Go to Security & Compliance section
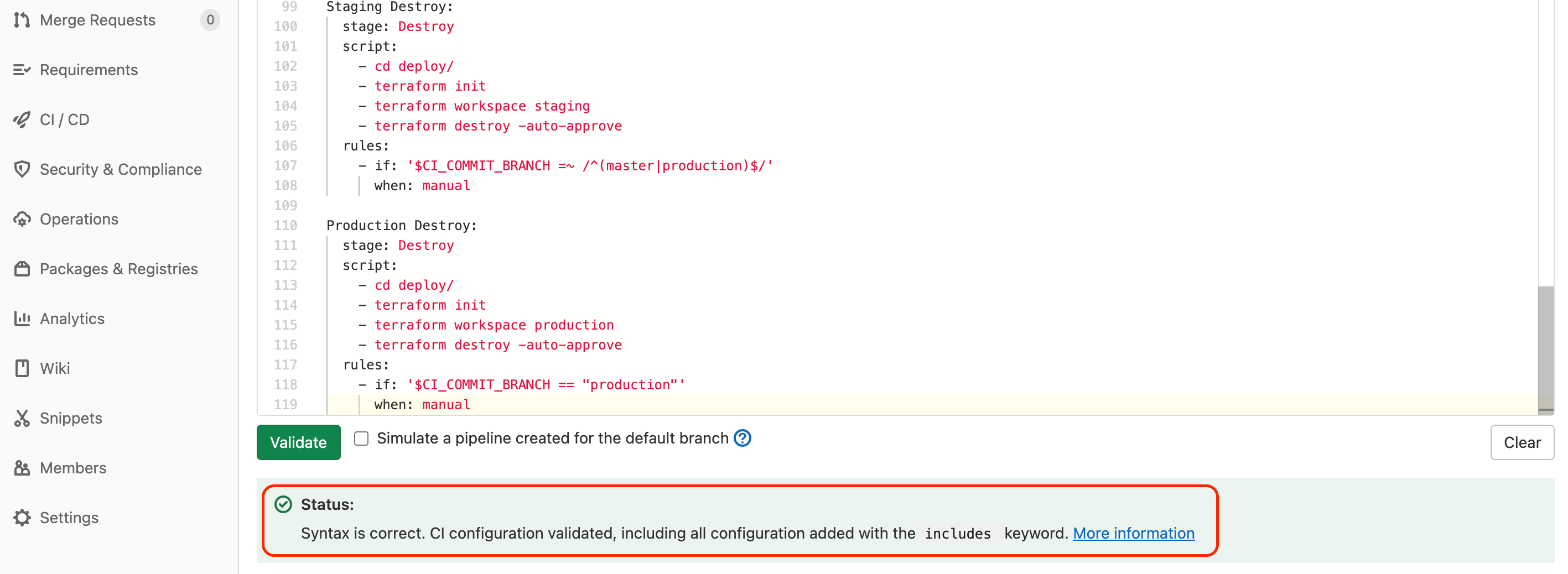The width and height of the screenshot is (1568, 574). tap(121, 169)
